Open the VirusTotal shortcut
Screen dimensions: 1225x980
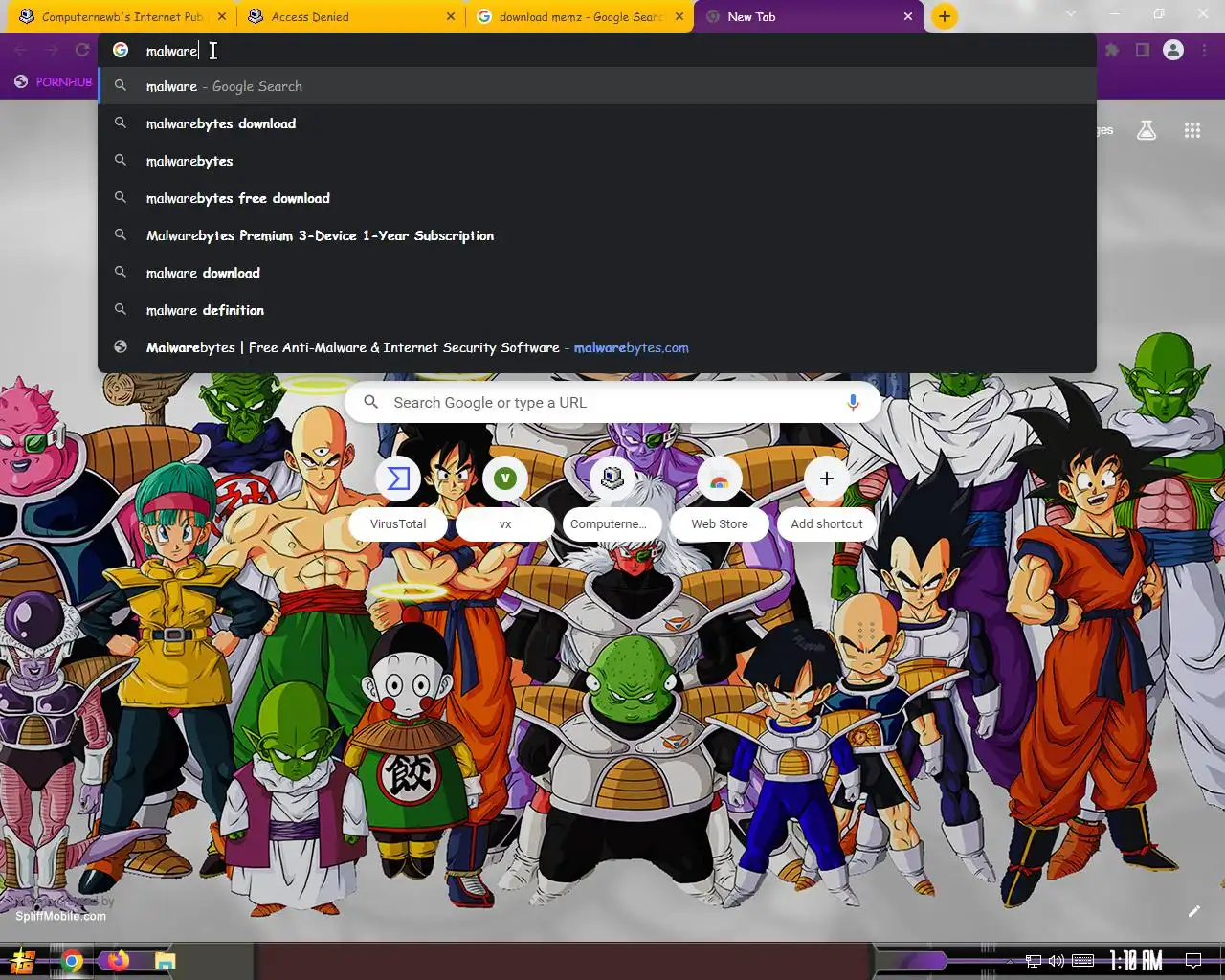[398, 500]
